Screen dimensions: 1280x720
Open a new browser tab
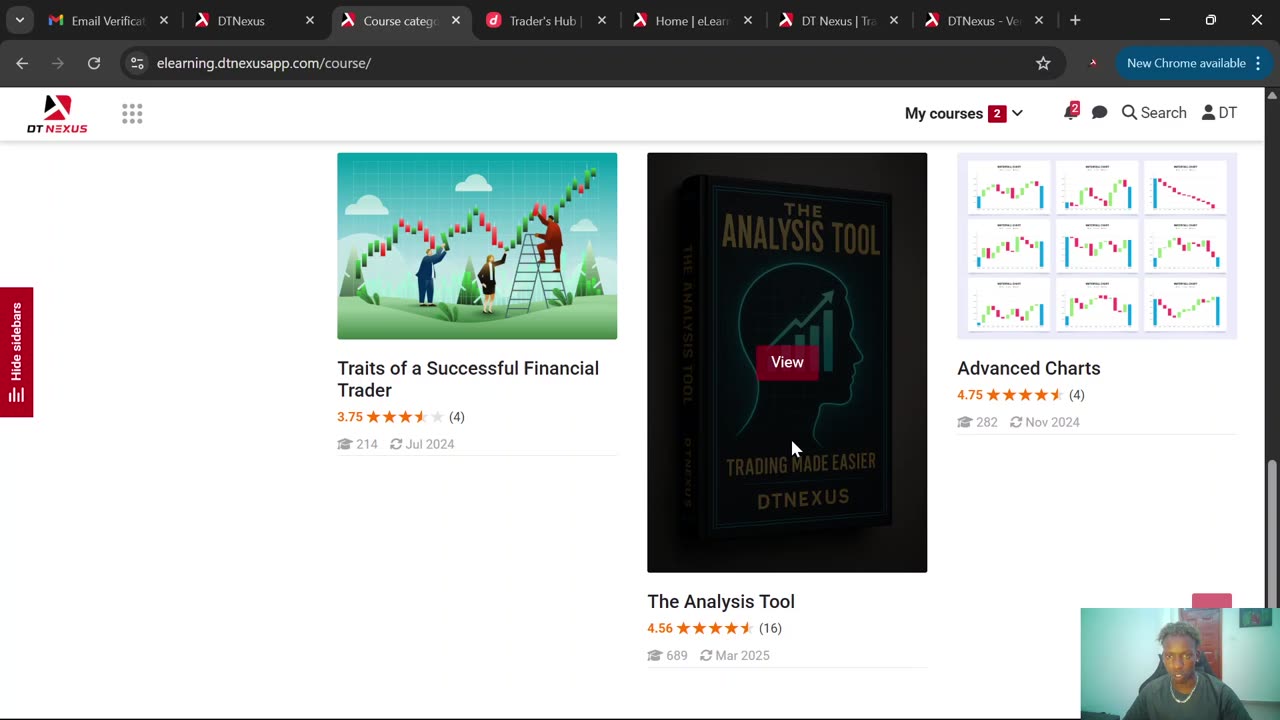pos(1075,20)
